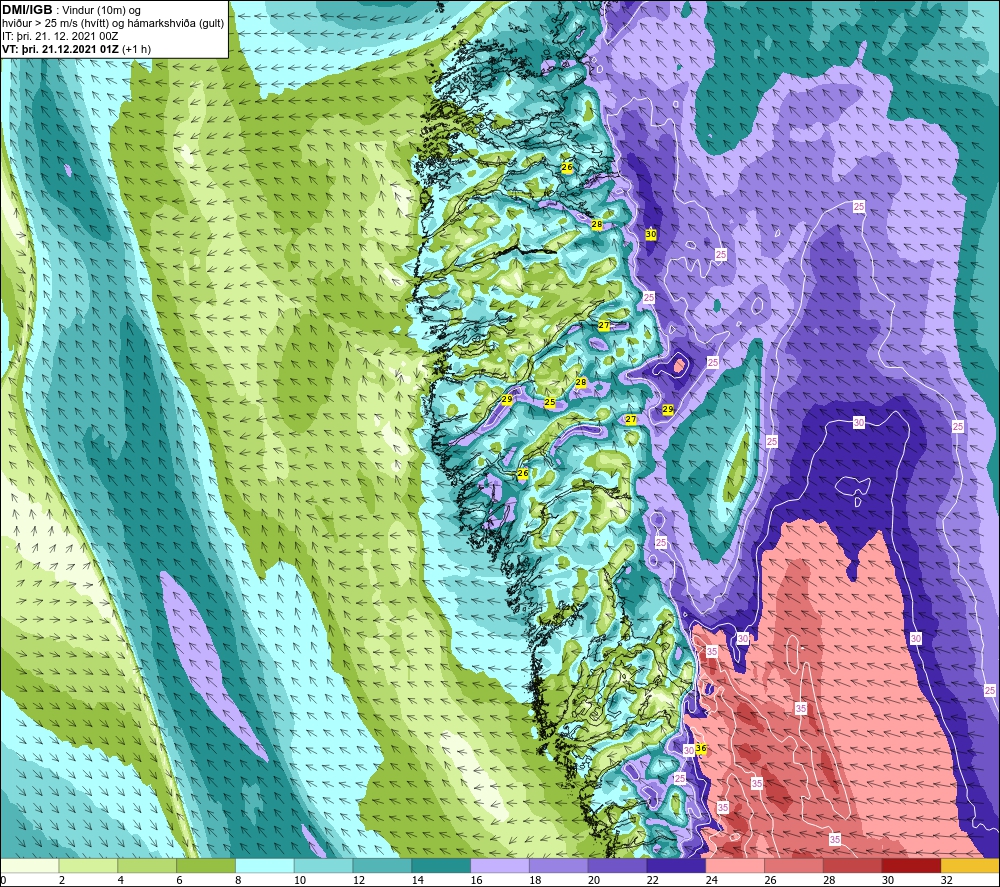Click the legend tick label '14'
This screenshot has height=887, width=1000.
click(x=417, y=880)
